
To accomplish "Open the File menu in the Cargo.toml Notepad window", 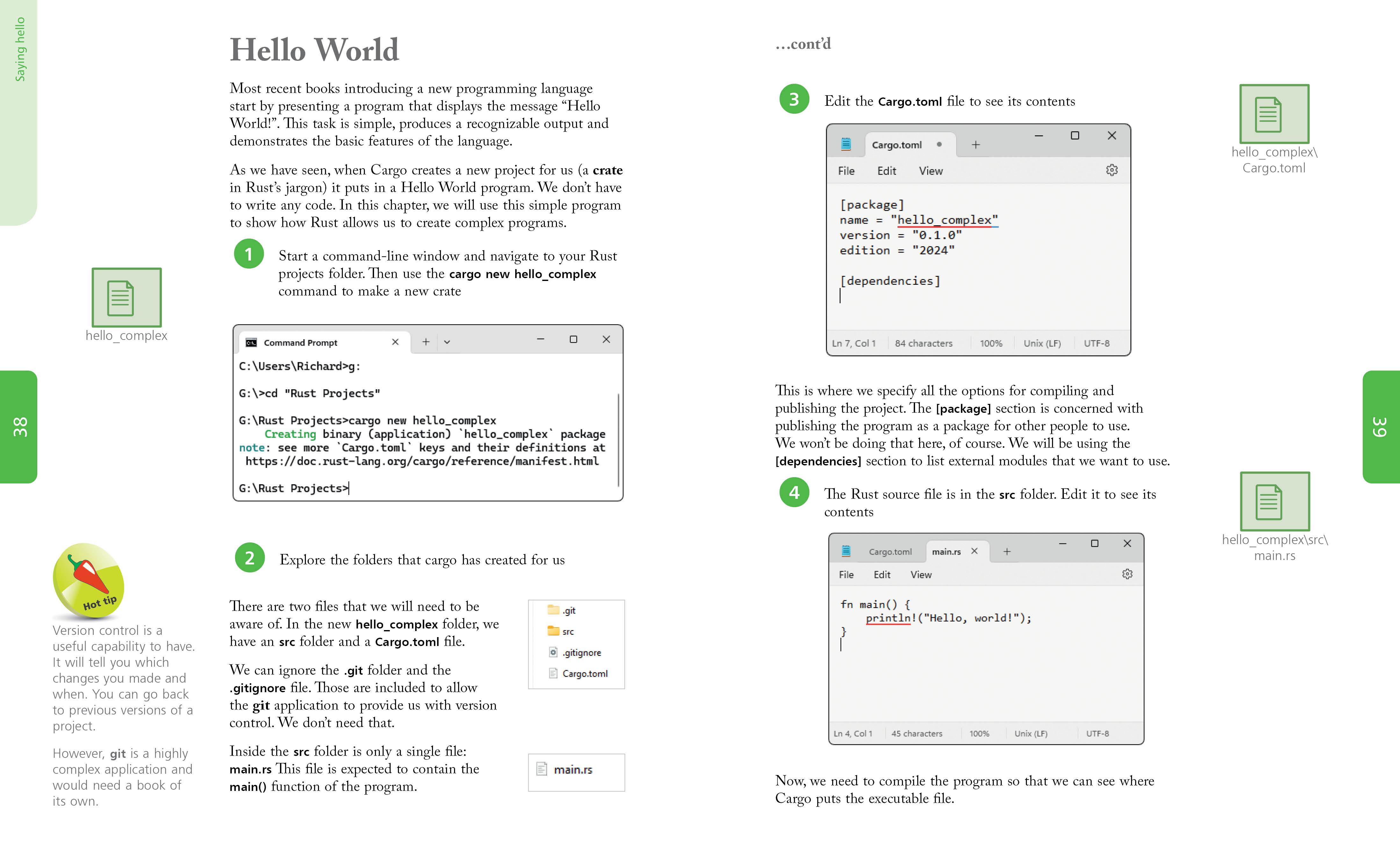I will point(846,171).
